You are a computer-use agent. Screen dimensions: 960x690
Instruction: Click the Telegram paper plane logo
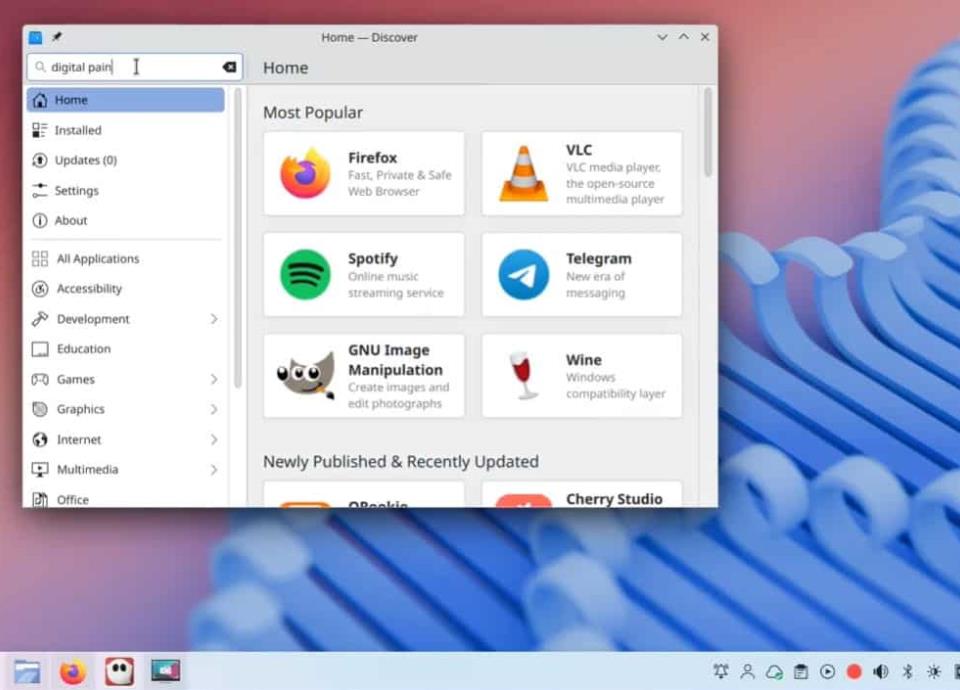pos(523,274)
